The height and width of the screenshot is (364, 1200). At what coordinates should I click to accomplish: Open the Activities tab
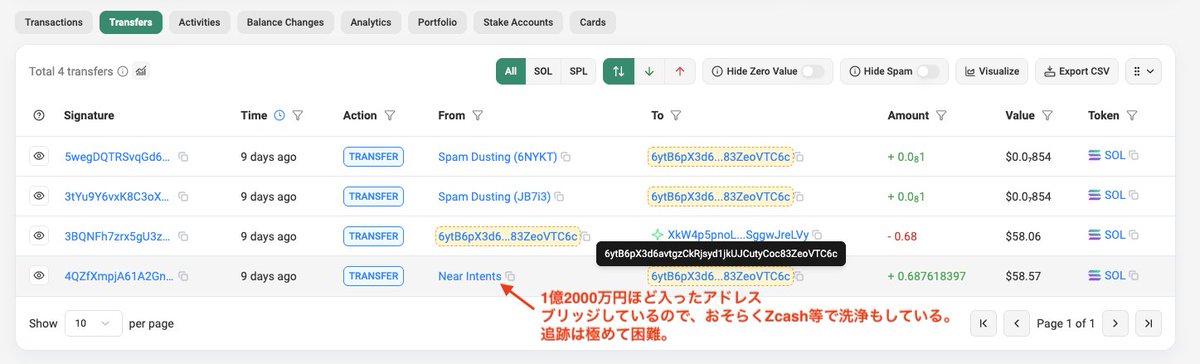(x=200, y=21)
